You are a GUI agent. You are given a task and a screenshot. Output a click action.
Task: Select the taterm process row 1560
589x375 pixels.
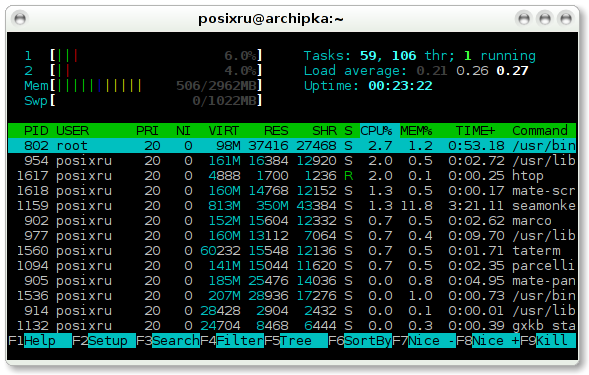(x=292, y=251)
